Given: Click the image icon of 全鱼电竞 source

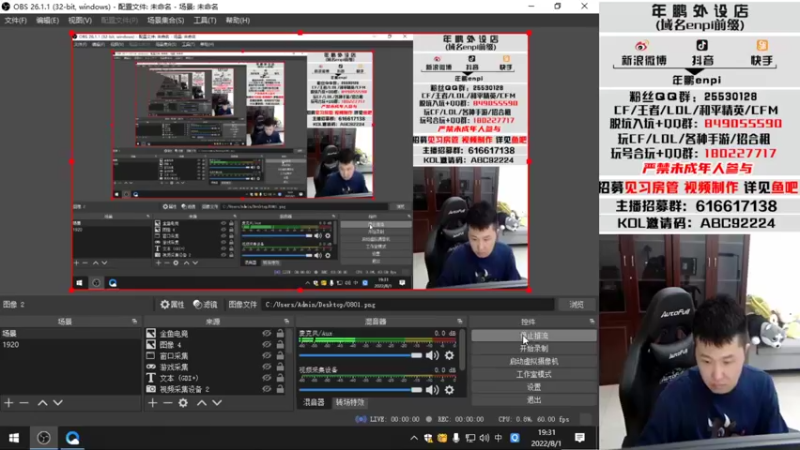Looking at the screenshot, I should coord(151,333).
